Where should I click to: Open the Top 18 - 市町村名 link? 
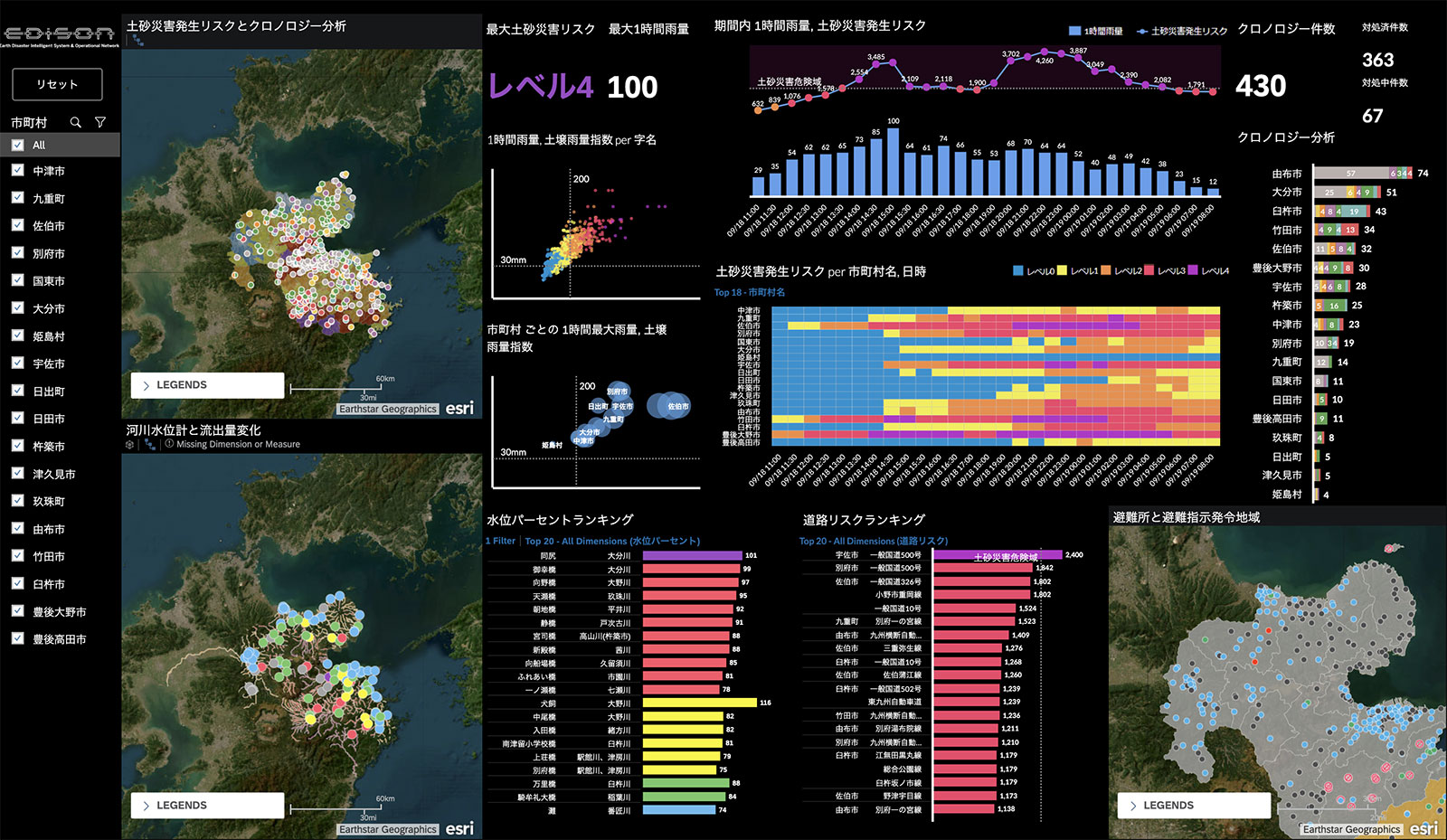(x=750, y=292)
